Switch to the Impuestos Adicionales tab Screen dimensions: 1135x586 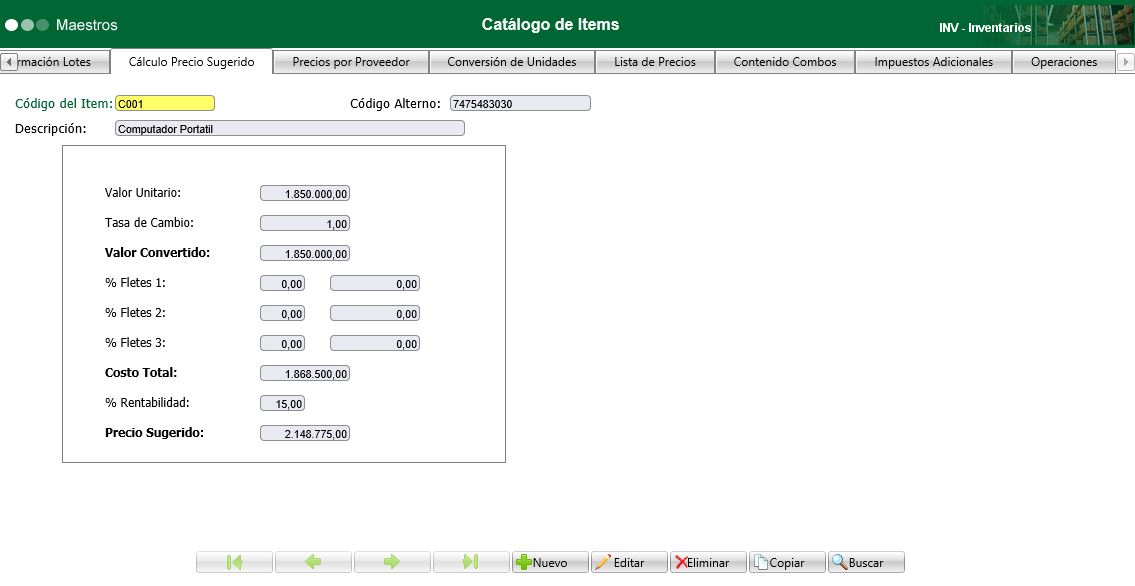(x=931, y=61)
